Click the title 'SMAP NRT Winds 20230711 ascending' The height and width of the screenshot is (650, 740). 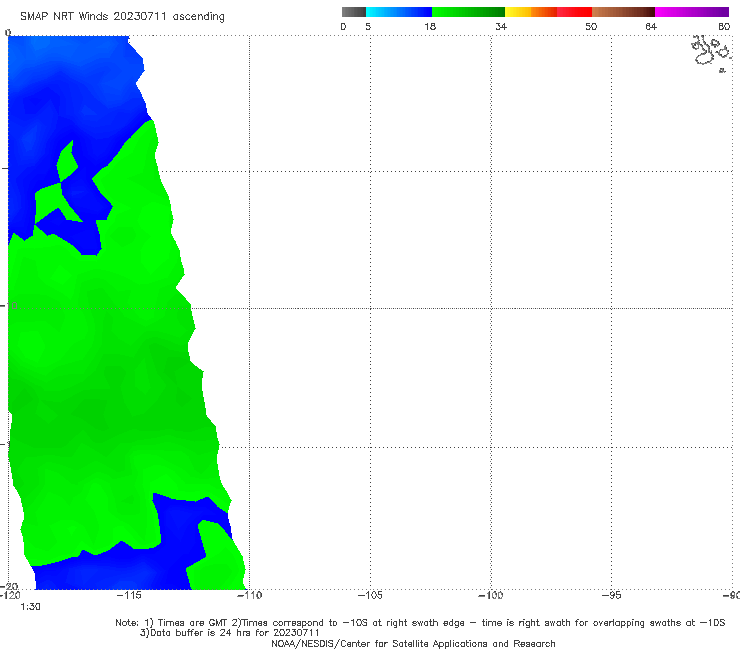122,16
